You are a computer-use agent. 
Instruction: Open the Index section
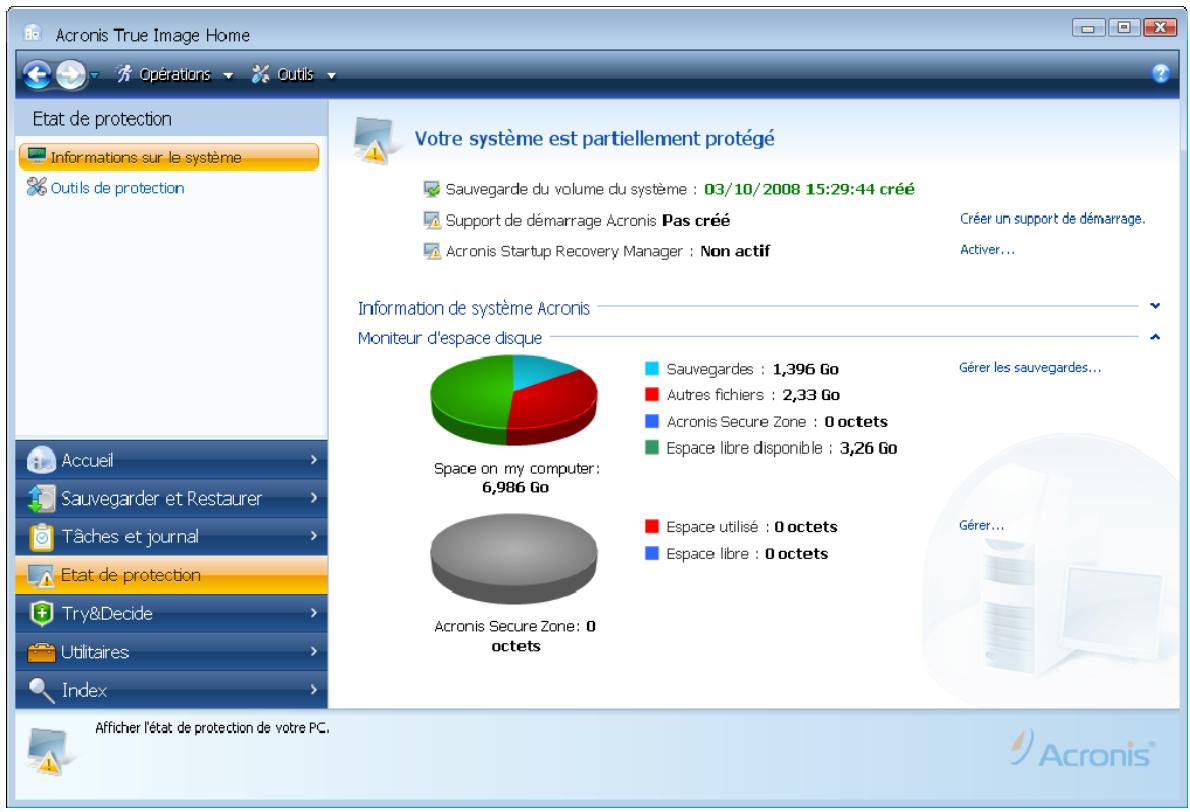click(x=172, y=690)
